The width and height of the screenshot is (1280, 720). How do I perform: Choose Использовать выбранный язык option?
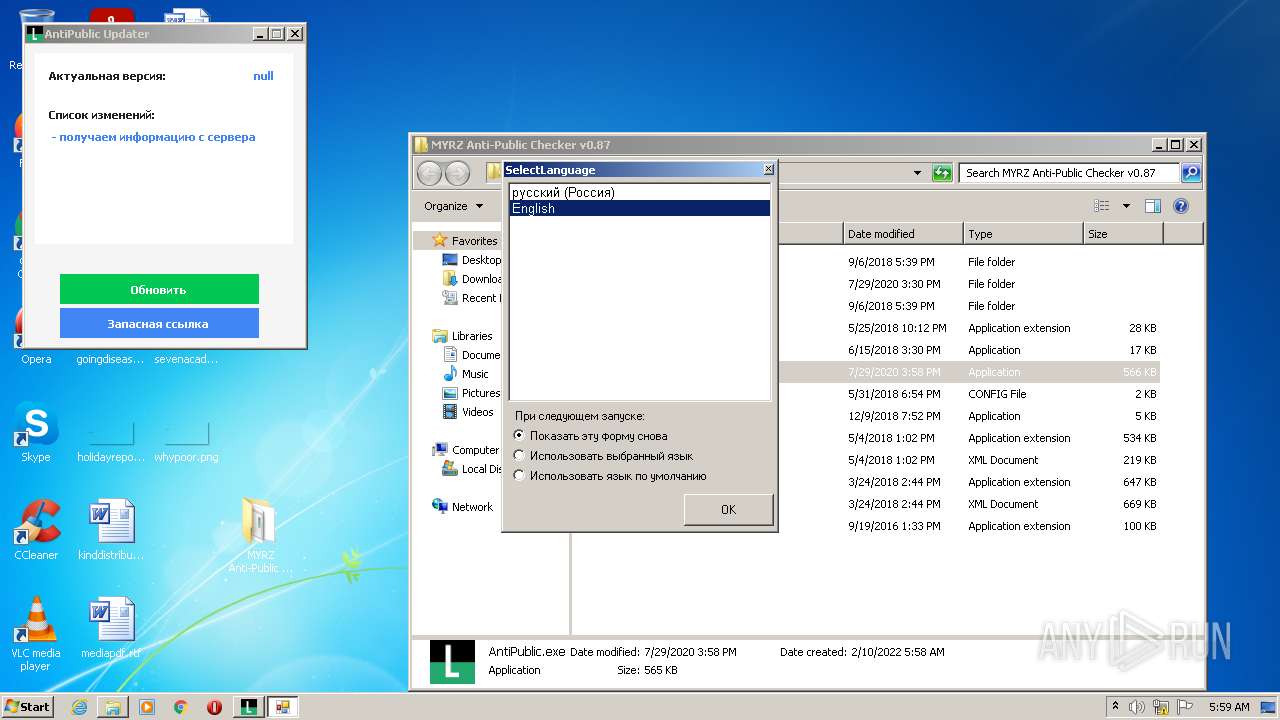[x=603, y=456]
